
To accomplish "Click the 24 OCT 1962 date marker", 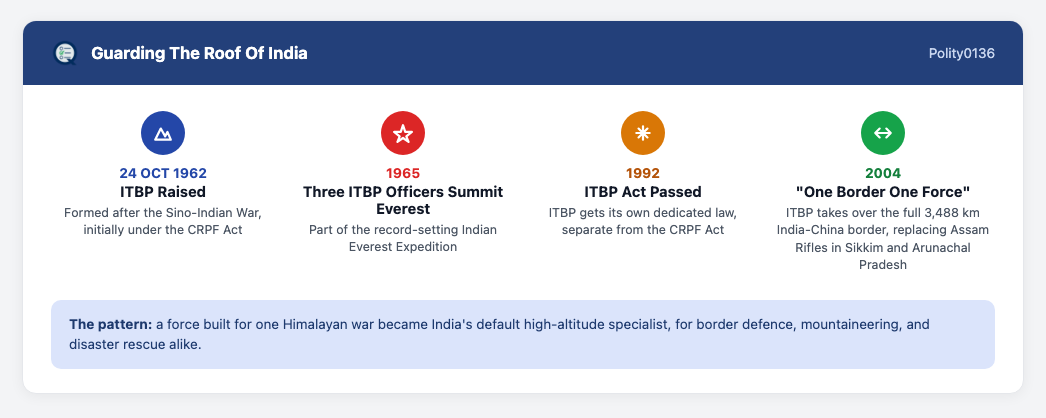I will pos(163,173).
